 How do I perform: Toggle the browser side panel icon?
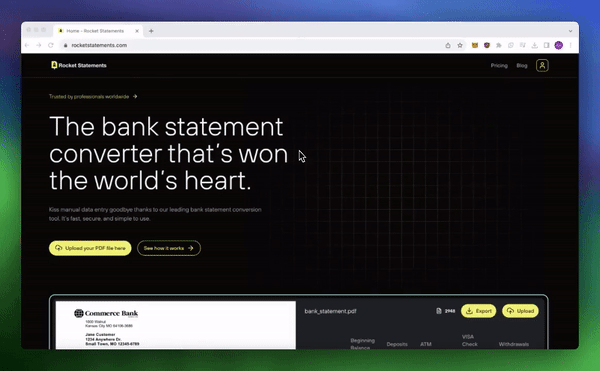point(546,45)
